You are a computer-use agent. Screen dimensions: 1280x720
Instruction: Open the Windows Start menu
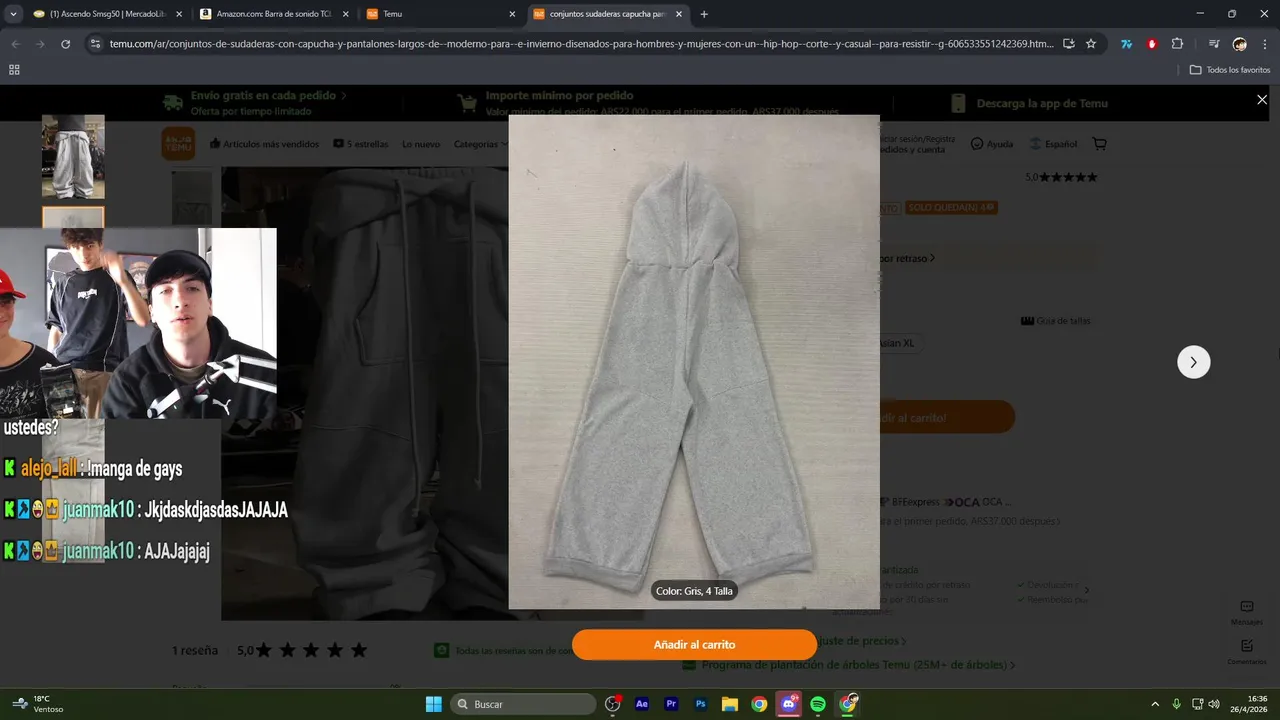[433, 704]
